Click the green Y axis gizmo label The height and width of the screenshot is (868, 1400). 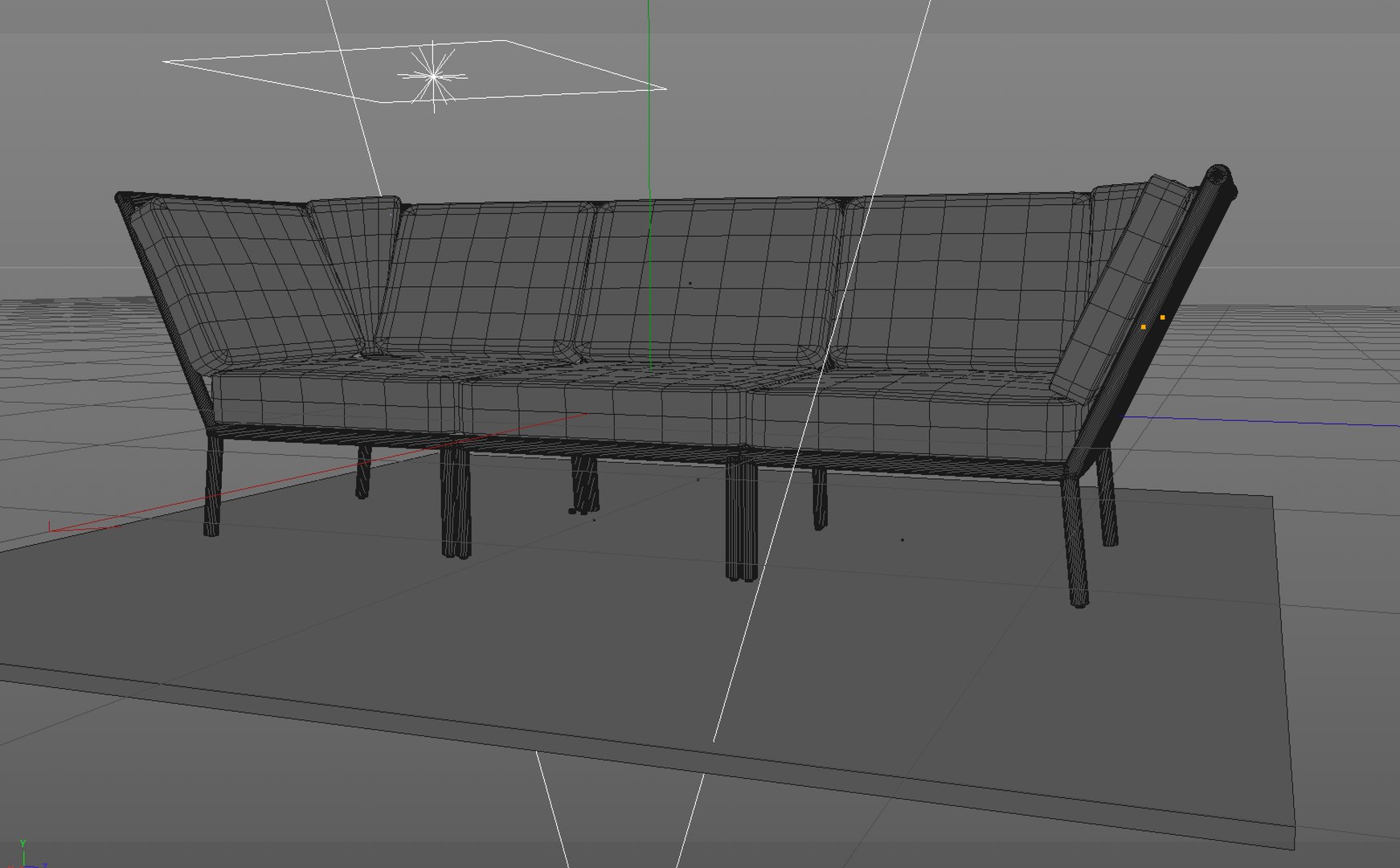pyautogui.click(x=23, y=843)
